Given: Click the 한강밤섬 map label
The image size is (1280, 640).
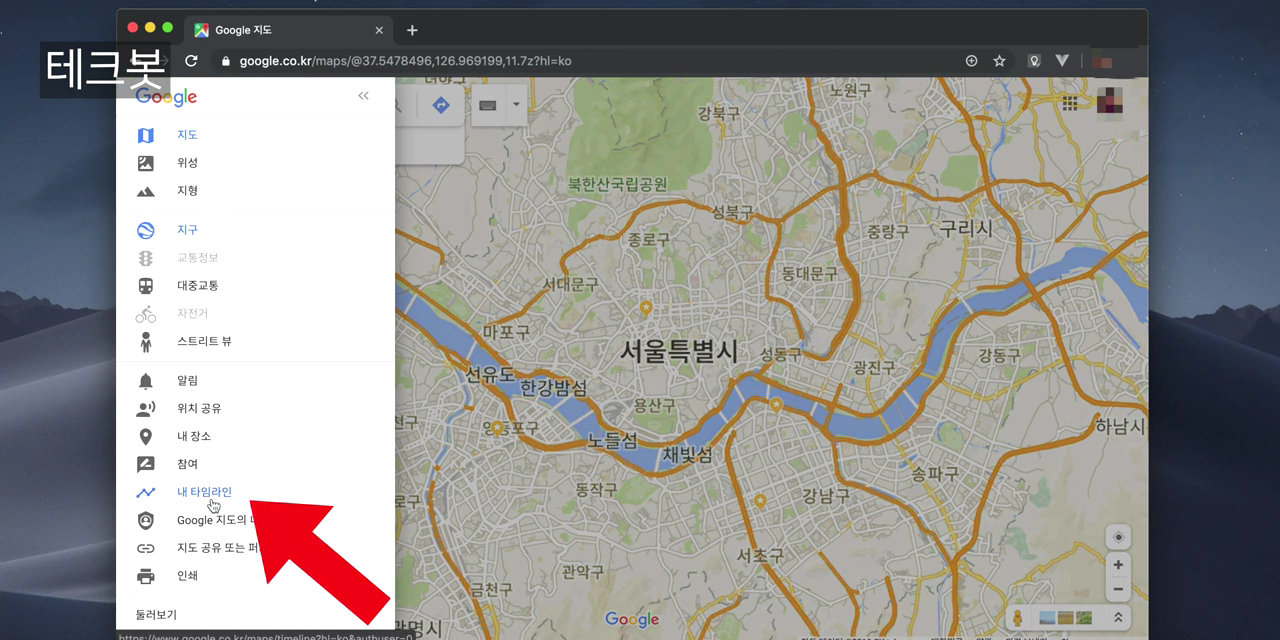Looking at the screenshot, I should (x=554, y=388).
